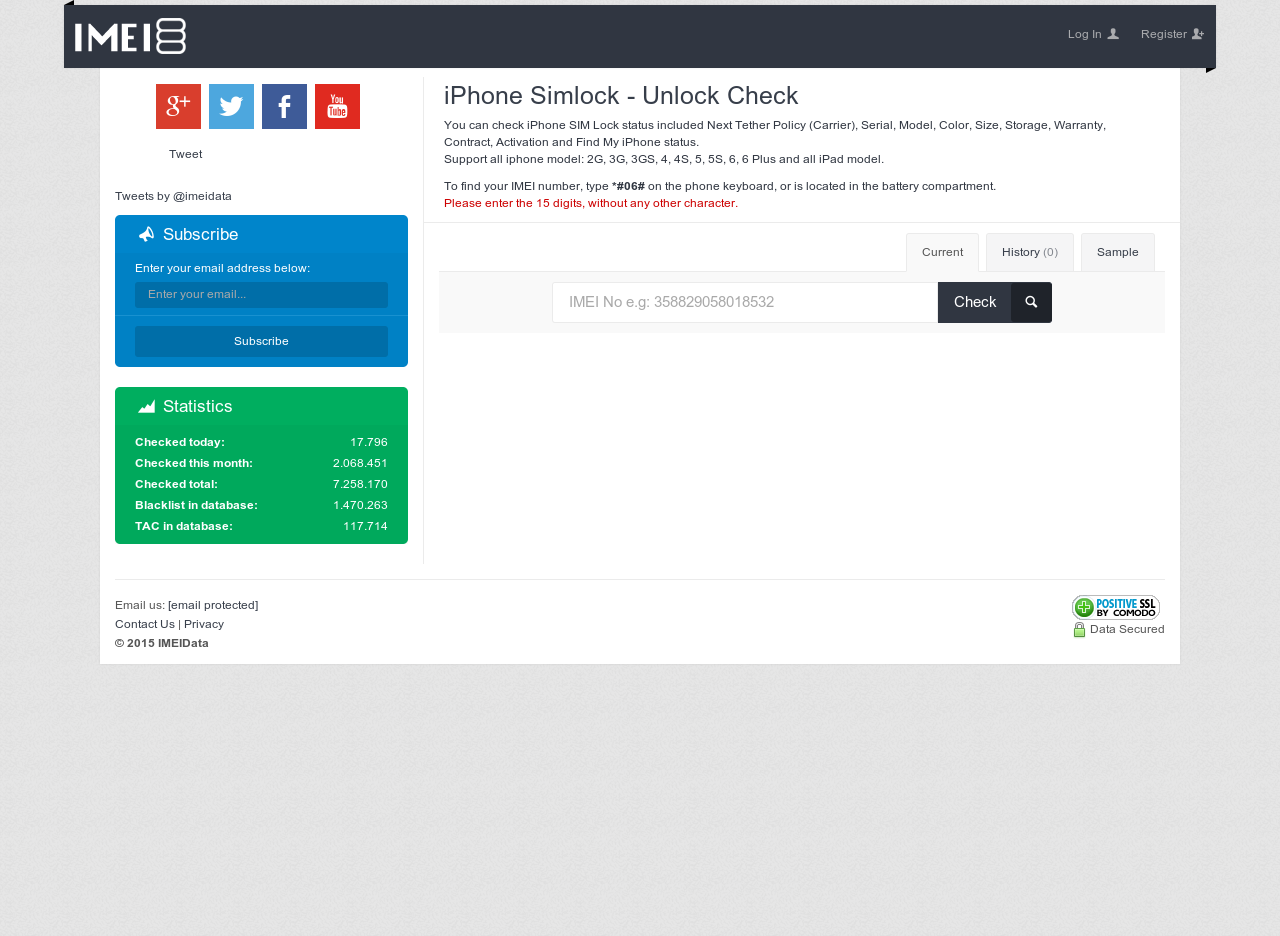Click the 'Checked today:' label
The image size is (1280, 936).
pos(180,442)
